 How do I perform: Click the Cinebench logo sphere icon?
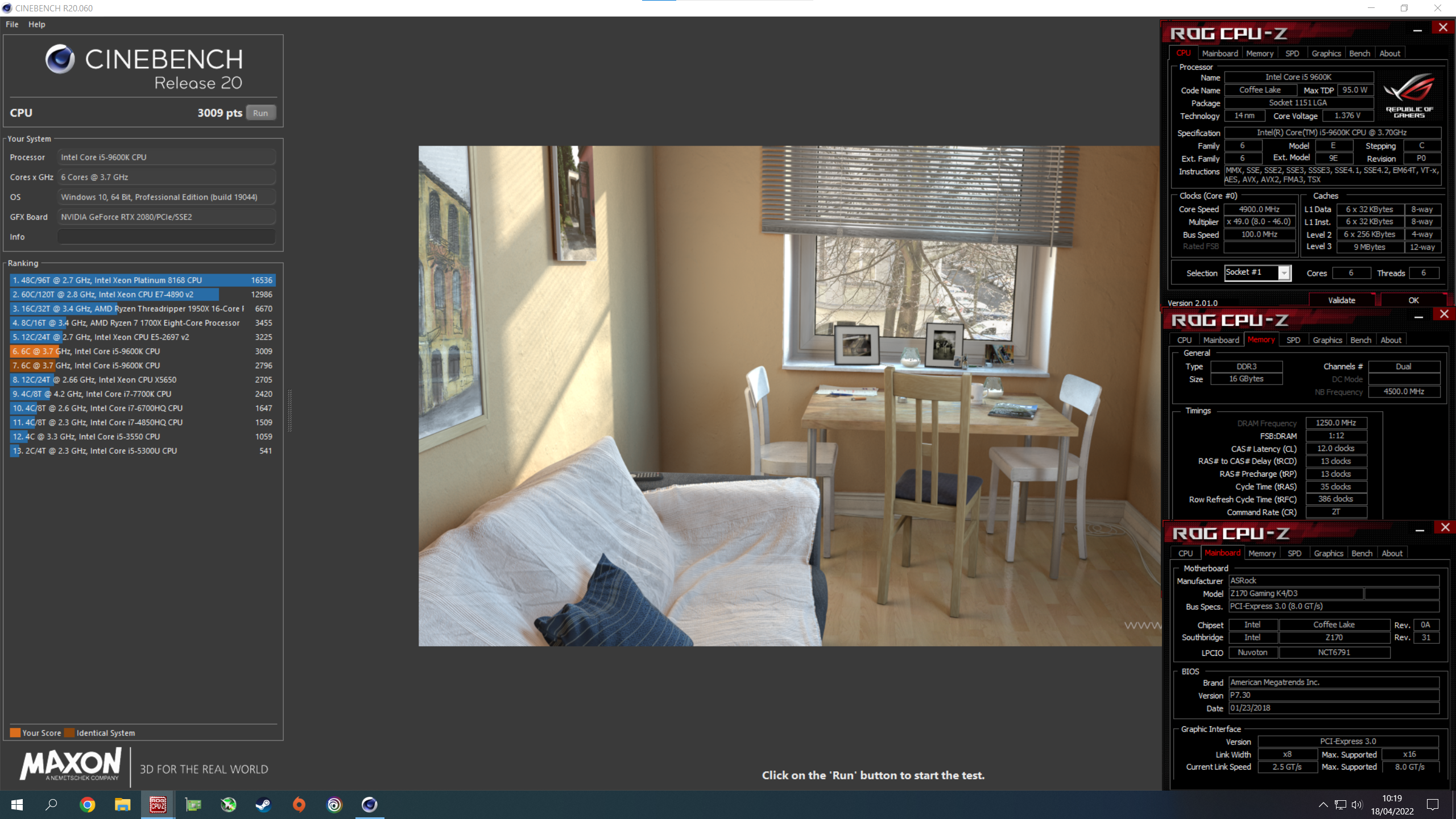[x=60, y=59]
